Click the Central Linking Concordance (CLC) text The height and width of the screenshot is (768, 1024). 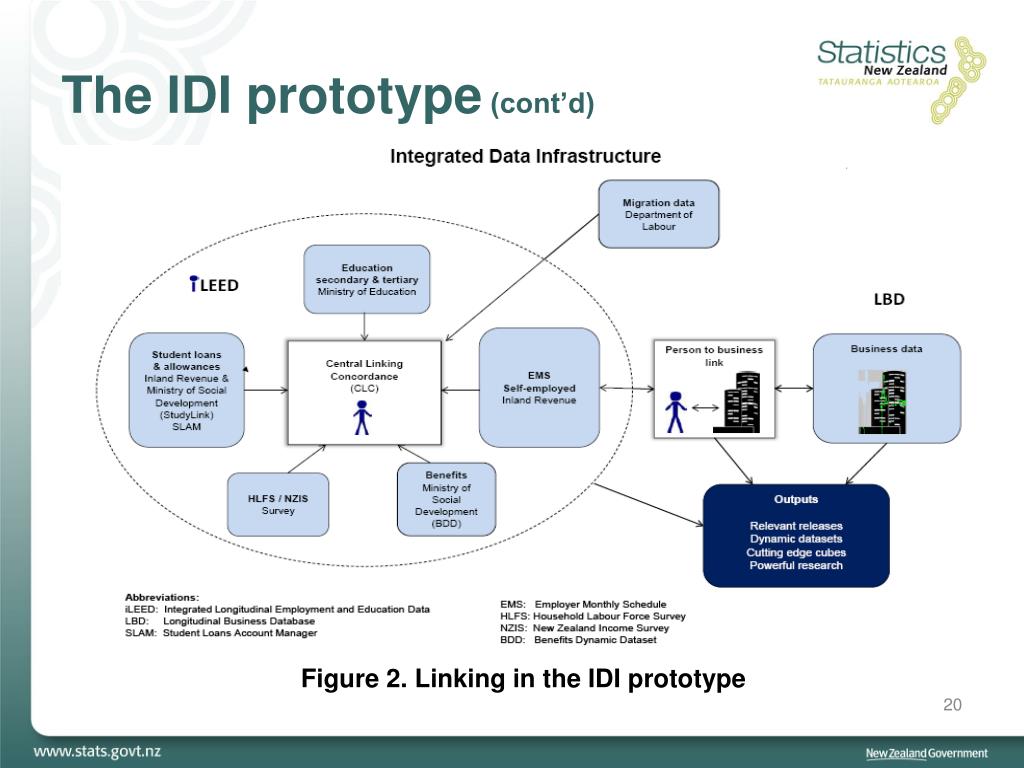click(364, 376)
